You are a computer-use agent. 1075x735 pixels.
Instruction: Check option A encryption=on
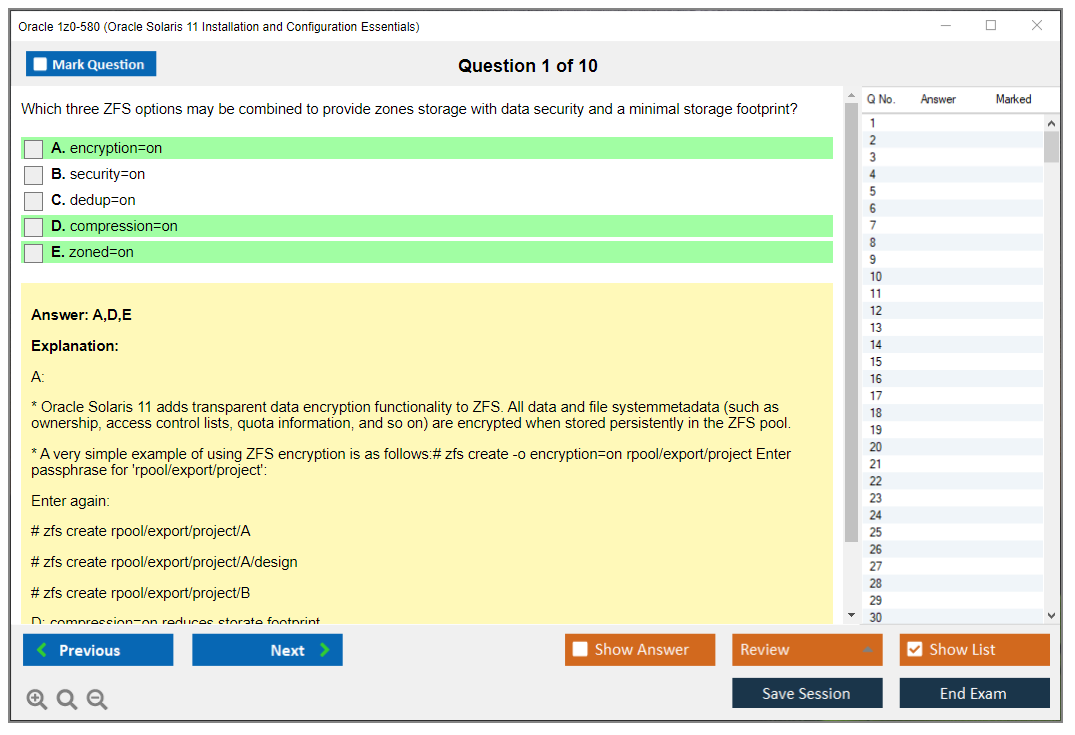34,149
